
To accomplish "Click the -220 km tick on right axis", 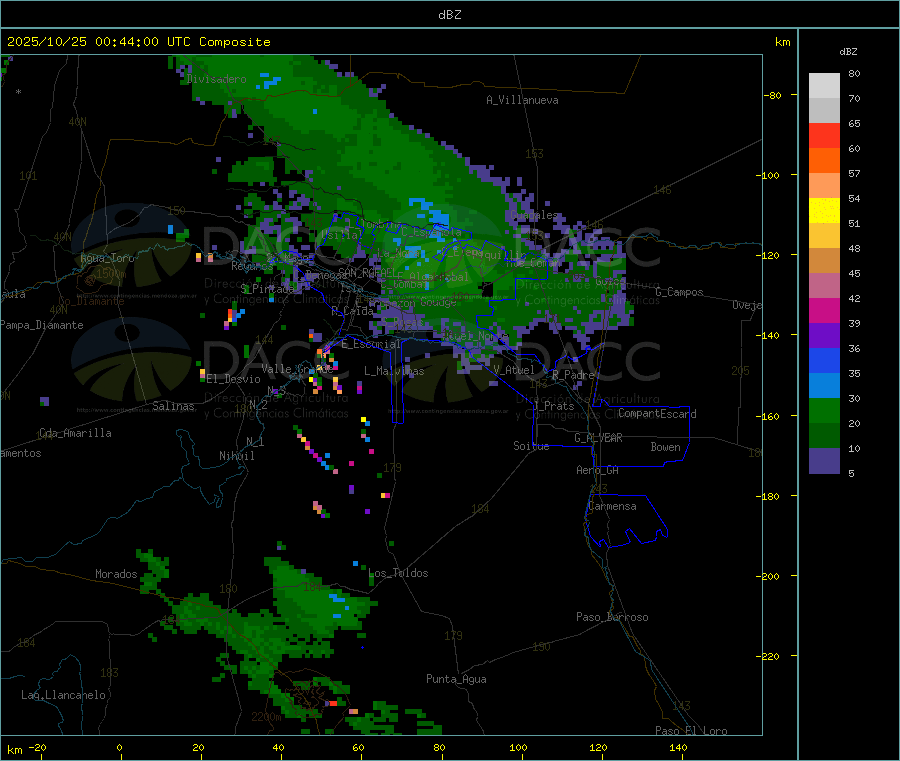I will pyautogui.click(x=770, y=657).
